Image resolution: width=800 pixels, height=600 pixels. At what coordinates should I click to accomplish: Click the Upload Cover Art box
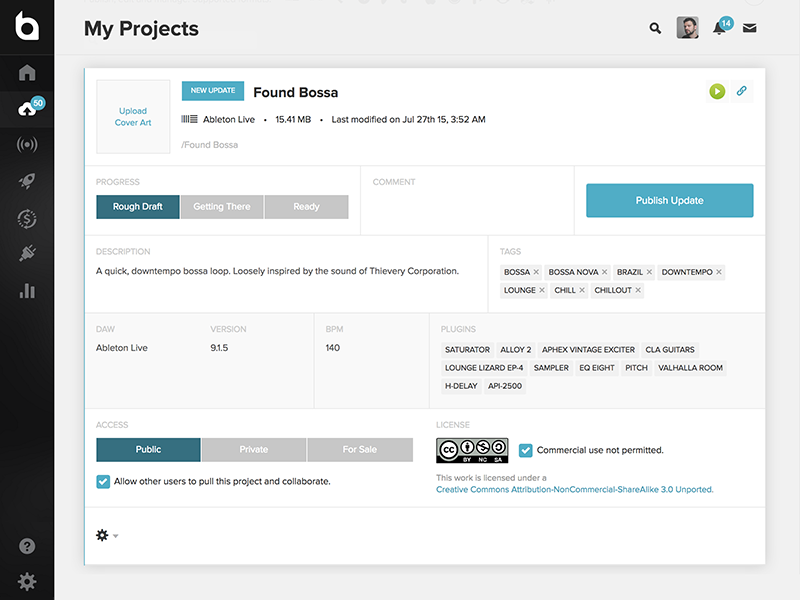point(133,117)
